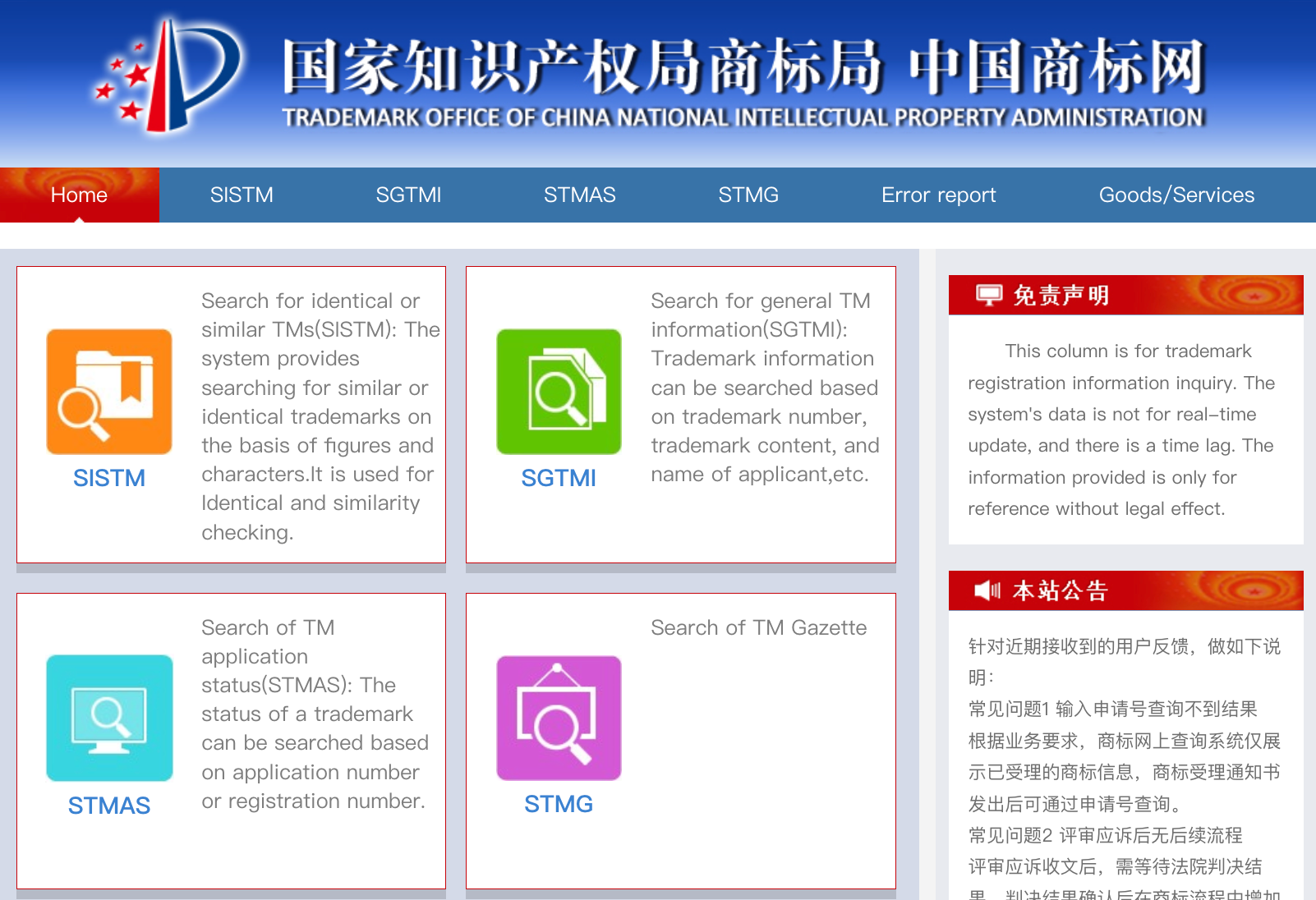The image size is (1316, 900).
Task: Open the purple STMG gazette search icon
Action: pyautogui.click(x=559, y=718)
